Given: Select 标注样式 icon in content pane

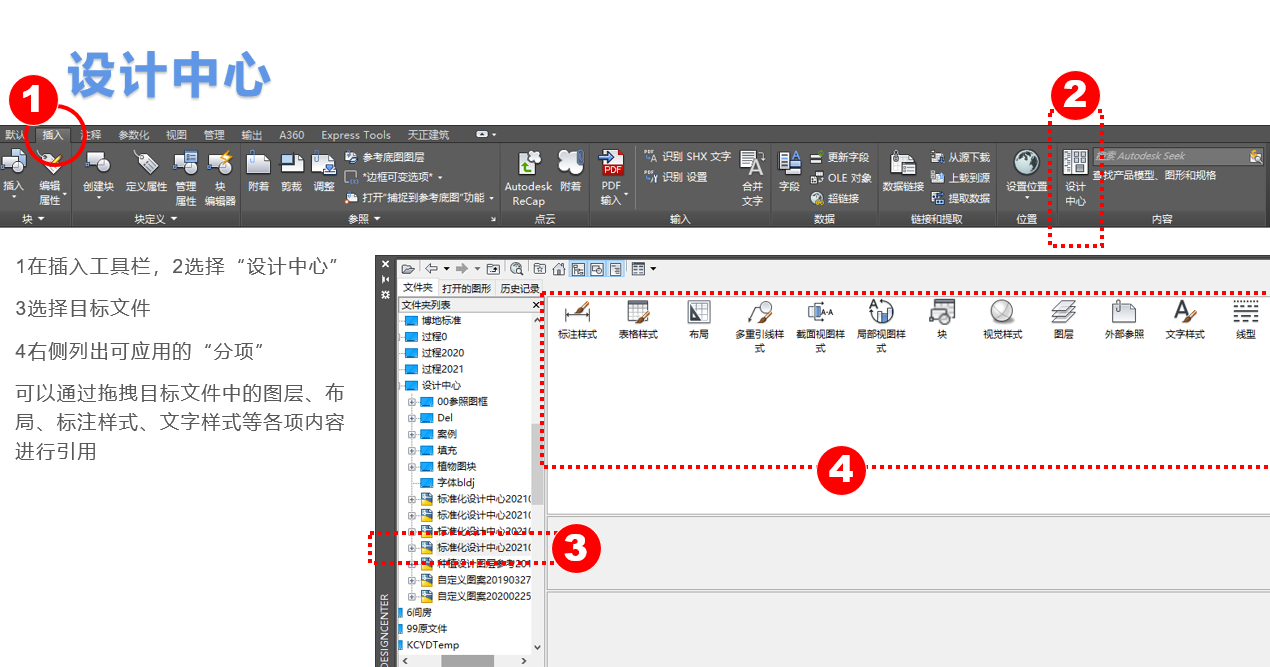Looking at the screenshot, I should pos(577,319).
